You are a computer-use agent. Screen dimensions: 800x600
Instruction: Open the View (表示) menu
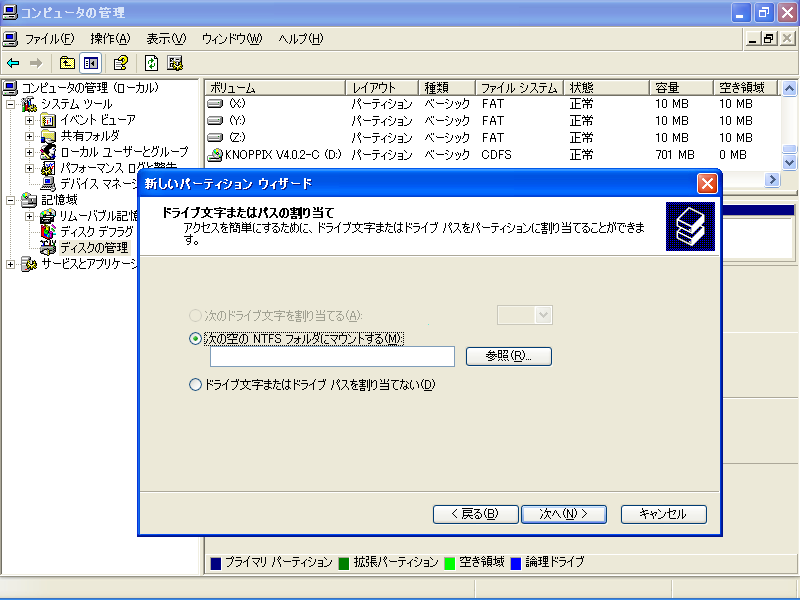(166, 39)
